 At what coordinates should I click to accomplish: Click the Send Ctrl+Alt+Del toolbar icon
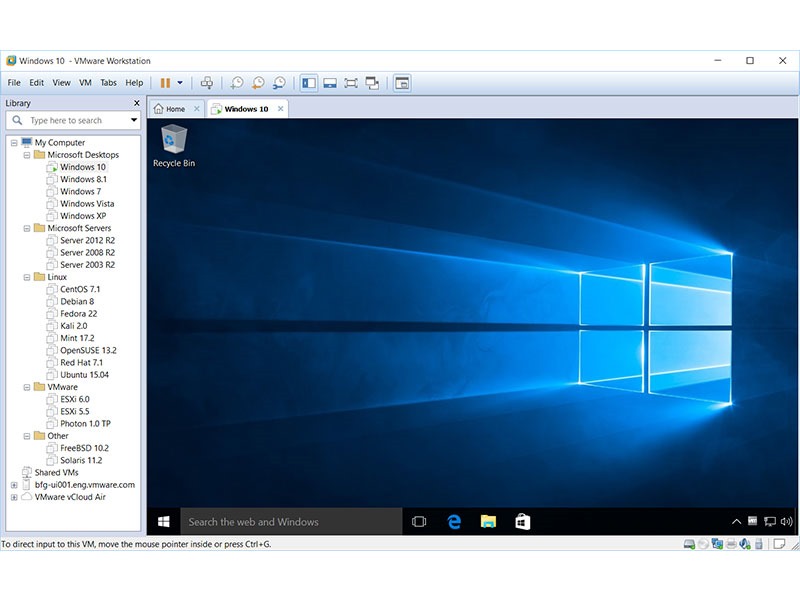click(207, 83)
